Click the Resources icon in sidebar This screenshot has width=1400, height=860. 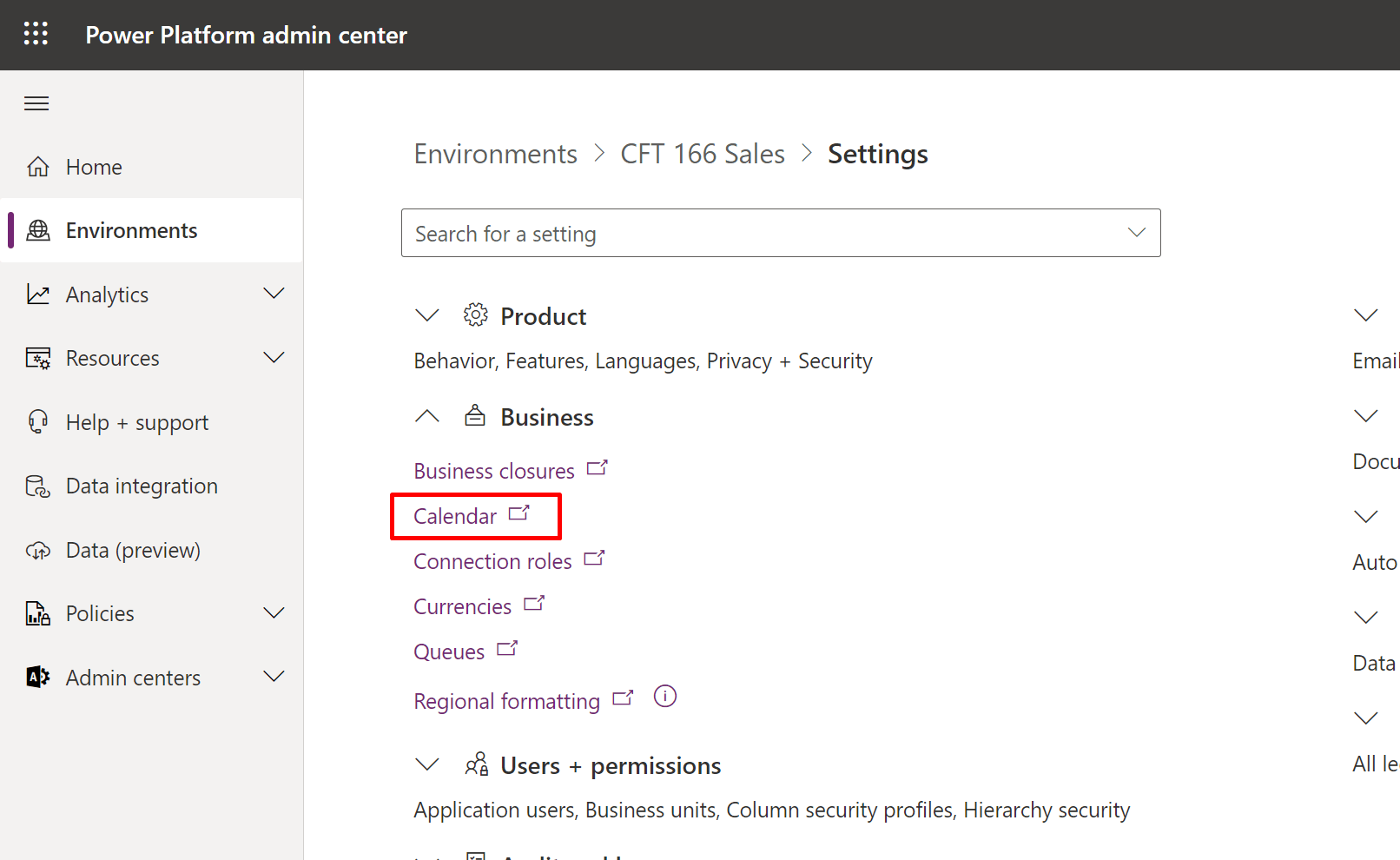point(38,358)
